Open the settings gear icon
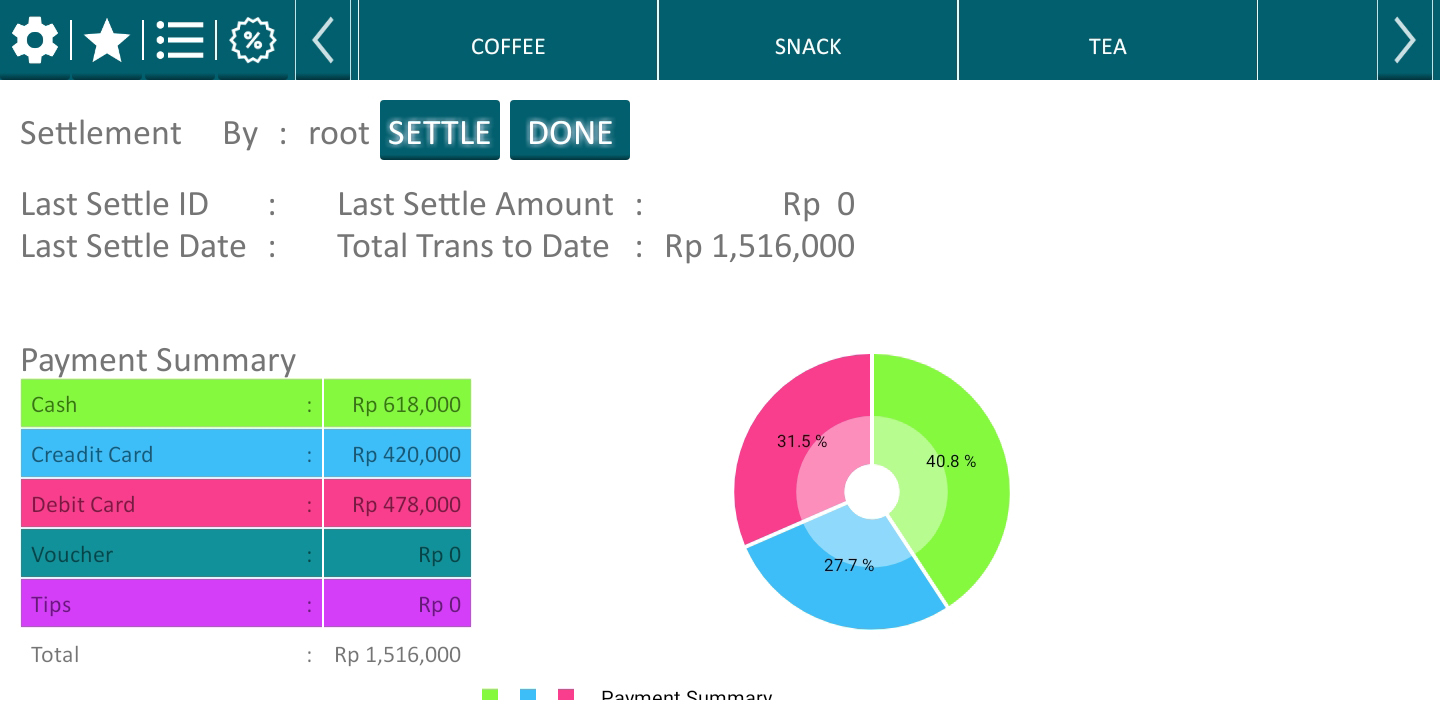The width and height of the screenshot is (1440, 720). pos(35,41)
